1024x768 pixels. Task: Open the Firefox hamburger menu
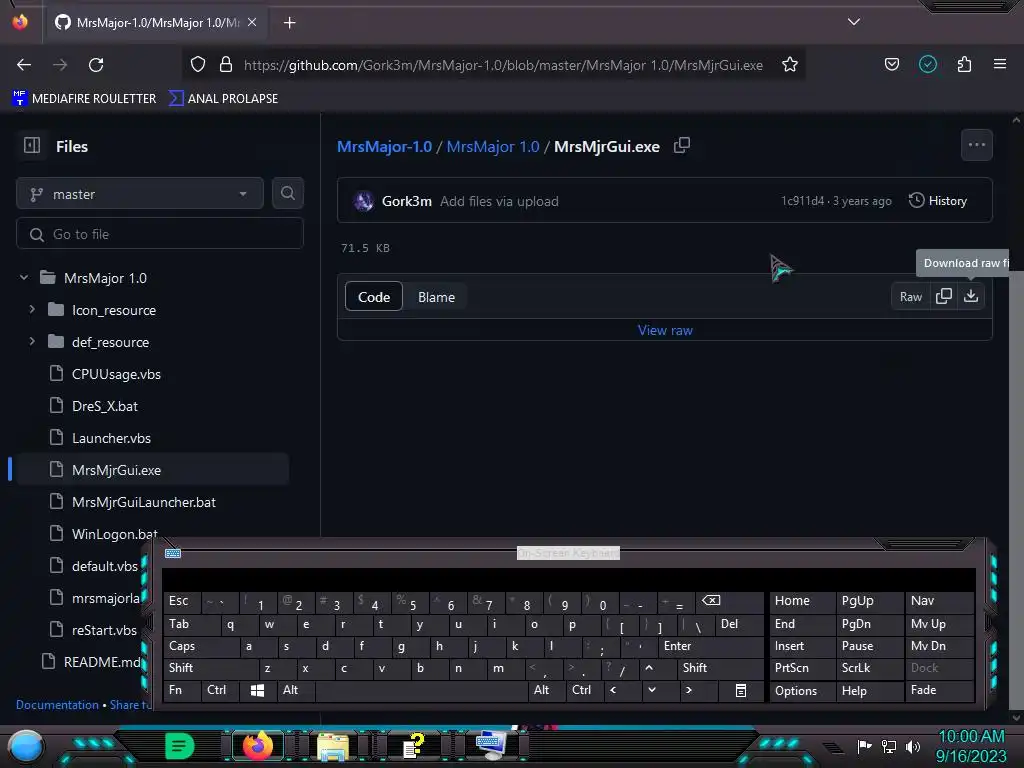coord(1000,64)
